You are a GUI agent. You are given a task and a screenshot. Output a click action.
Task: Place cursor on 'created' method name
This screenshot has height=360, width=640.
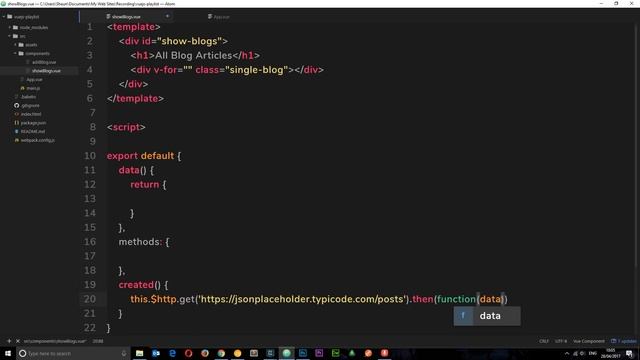(x=136, y=285)
